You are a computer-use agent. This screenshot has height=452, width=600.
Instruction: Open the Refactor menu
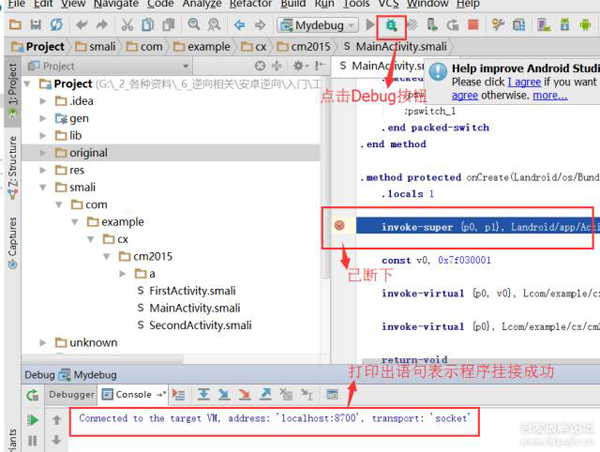(251, 4)
